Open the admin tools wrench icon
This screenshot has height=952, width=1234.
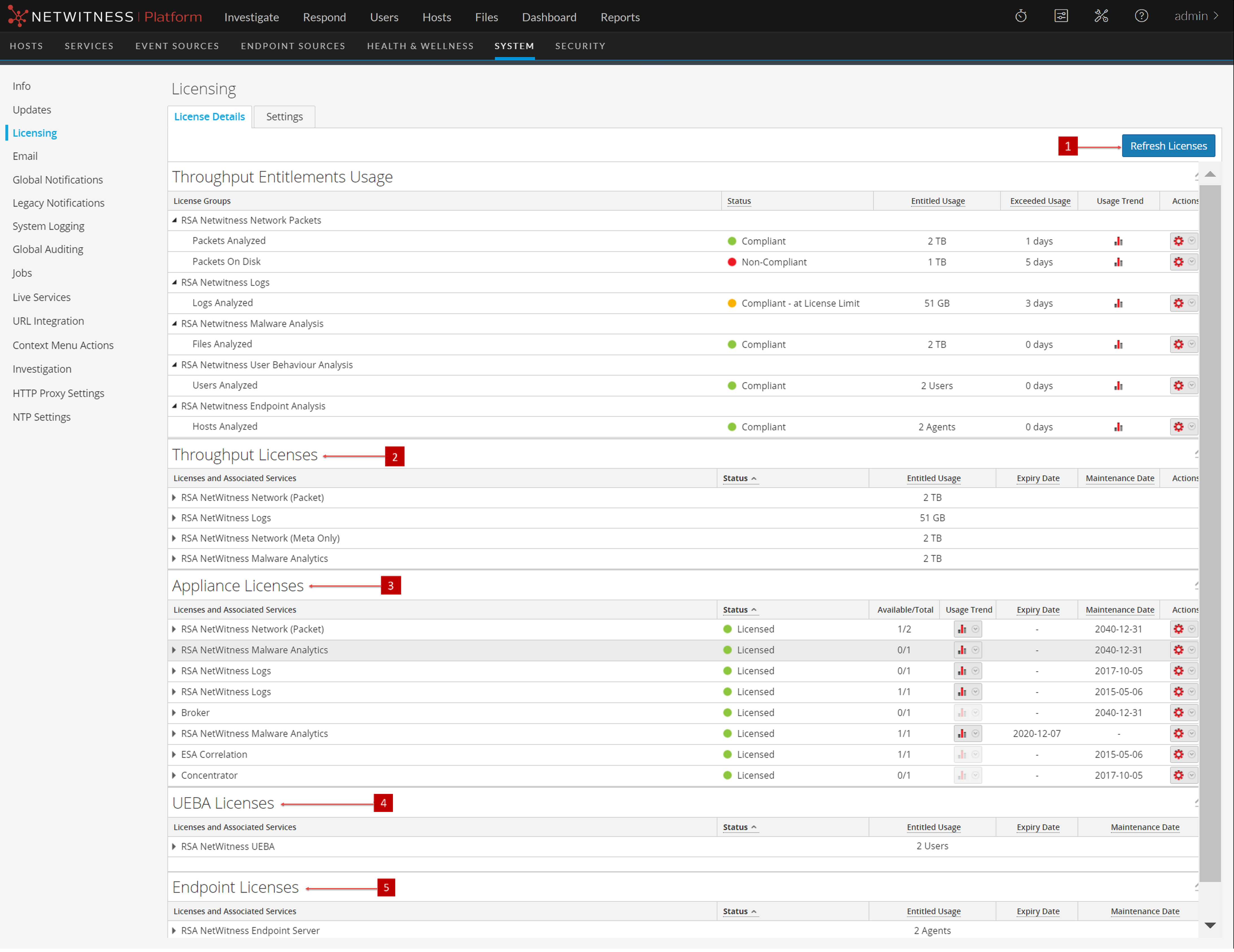pos(1101,16)
